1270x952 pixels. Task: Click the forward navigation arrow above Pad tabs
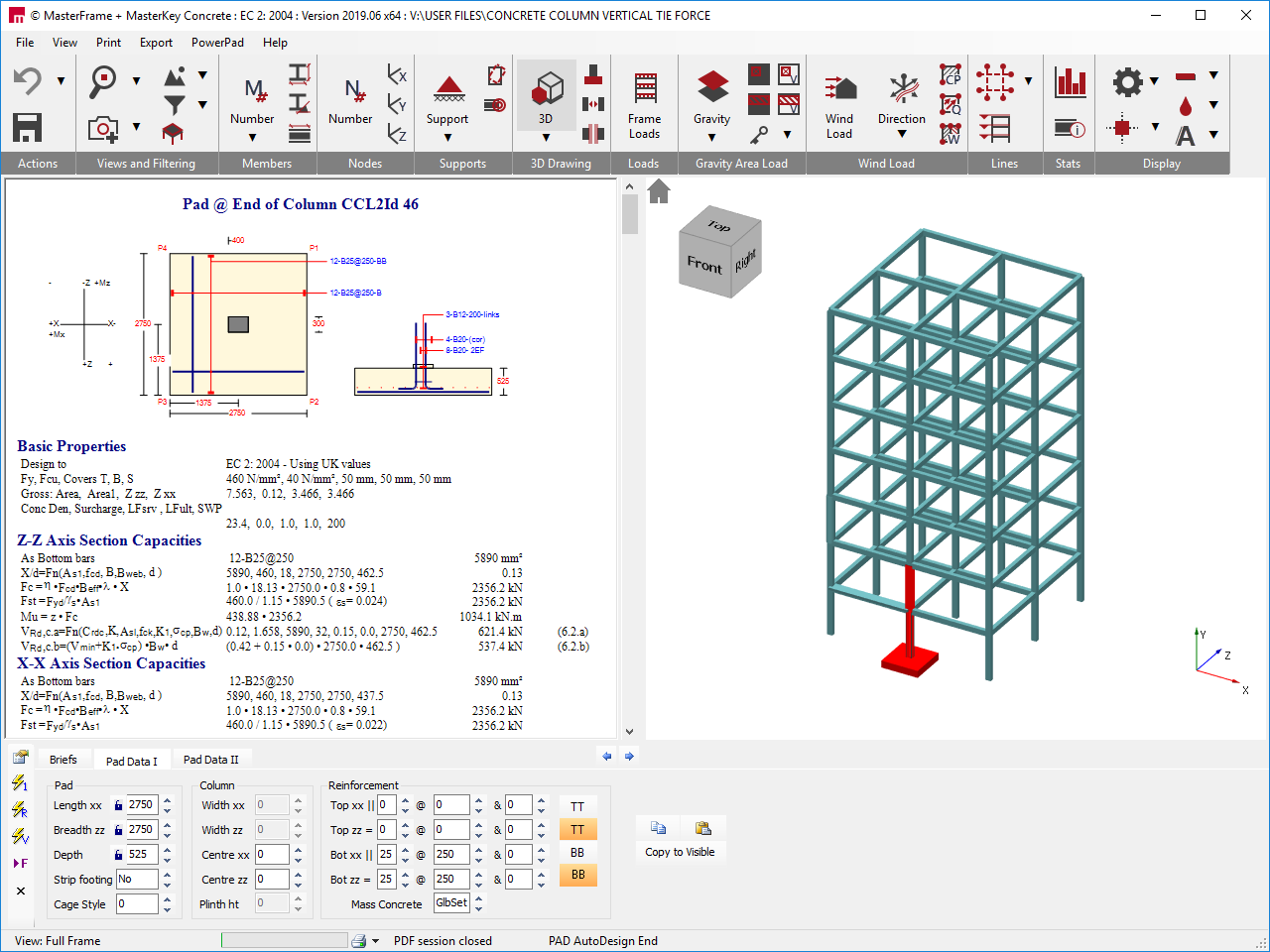pyautogui.click(x=628, y=756)
